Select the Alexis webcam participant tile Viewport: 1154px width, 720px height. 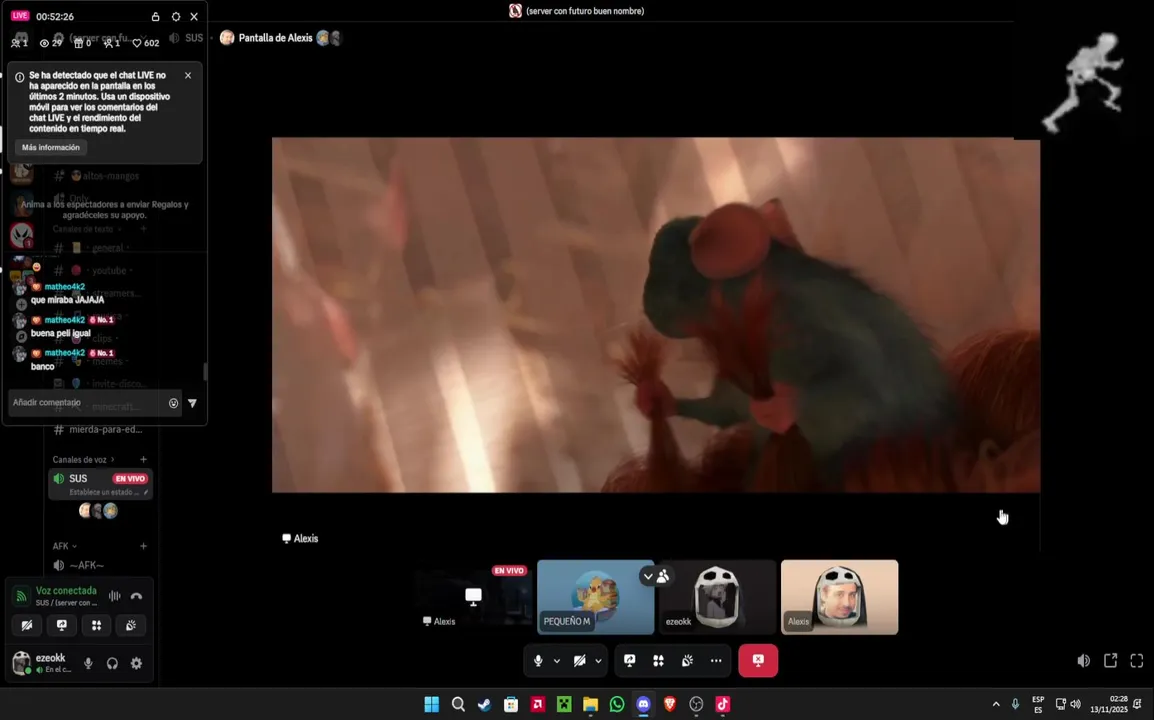(x=840, y=597)
